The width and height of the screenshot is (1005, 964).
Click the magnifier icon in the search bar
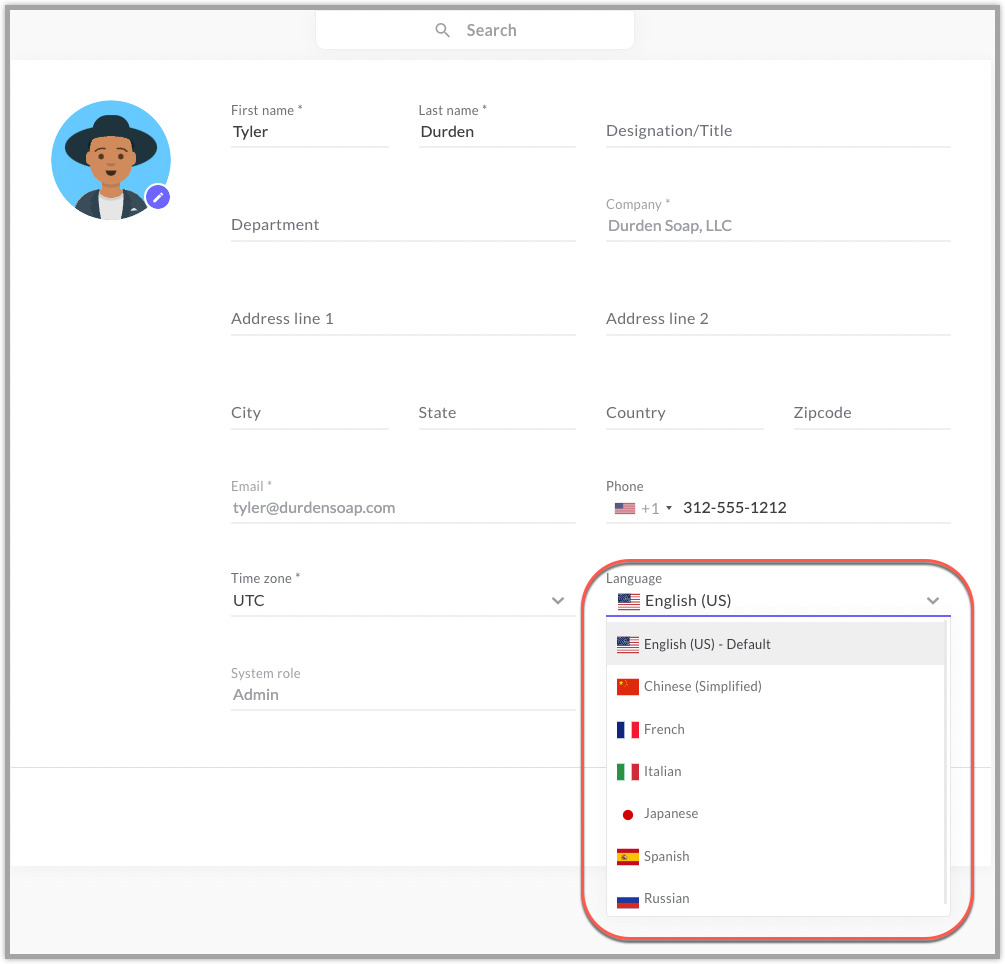443,30
